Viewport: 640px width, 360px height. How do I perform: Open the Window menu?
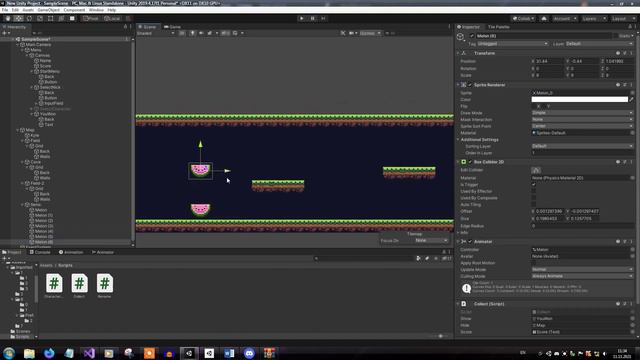click(96, 10)
